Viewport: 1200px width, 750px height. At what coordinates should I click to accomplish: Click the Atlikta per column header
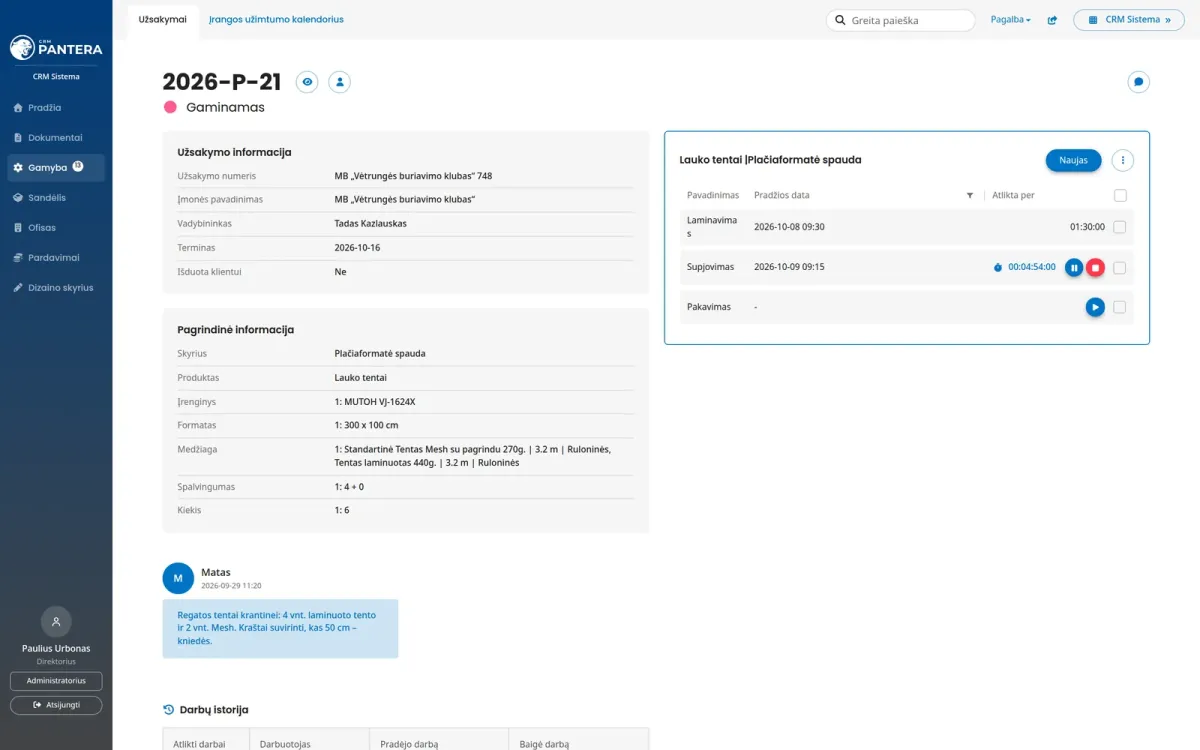click(x=1013, y=195)
